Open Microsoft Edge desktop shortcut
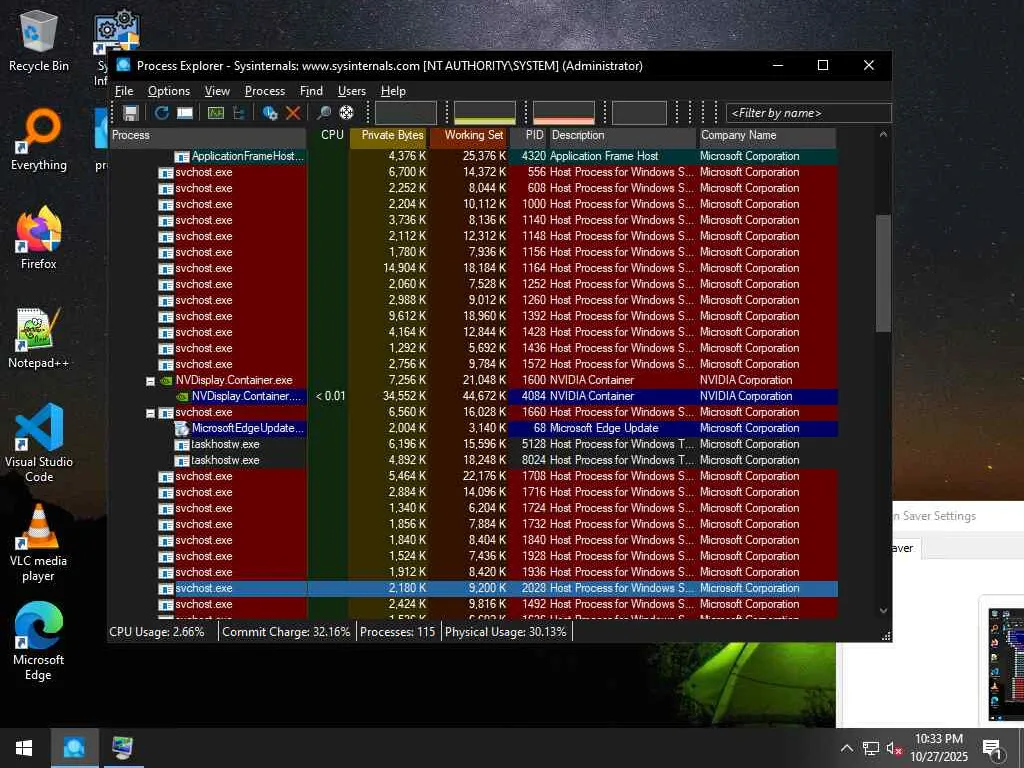Image resolution: width=1024 pixels, height=768 pixels. click(39, 641)
